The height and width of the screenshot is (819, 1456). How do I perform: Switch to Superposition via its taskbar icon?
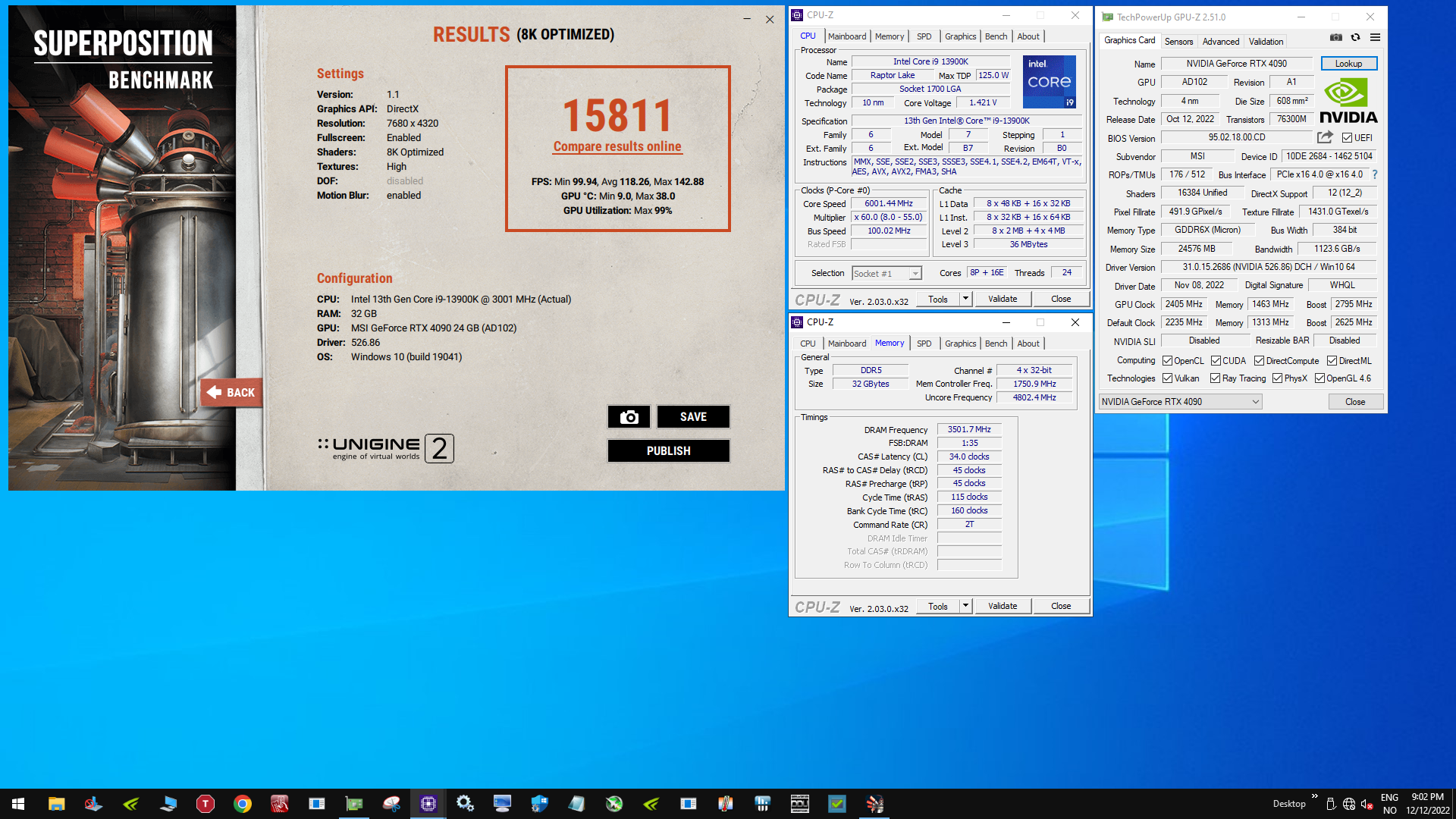coord(874,804)
